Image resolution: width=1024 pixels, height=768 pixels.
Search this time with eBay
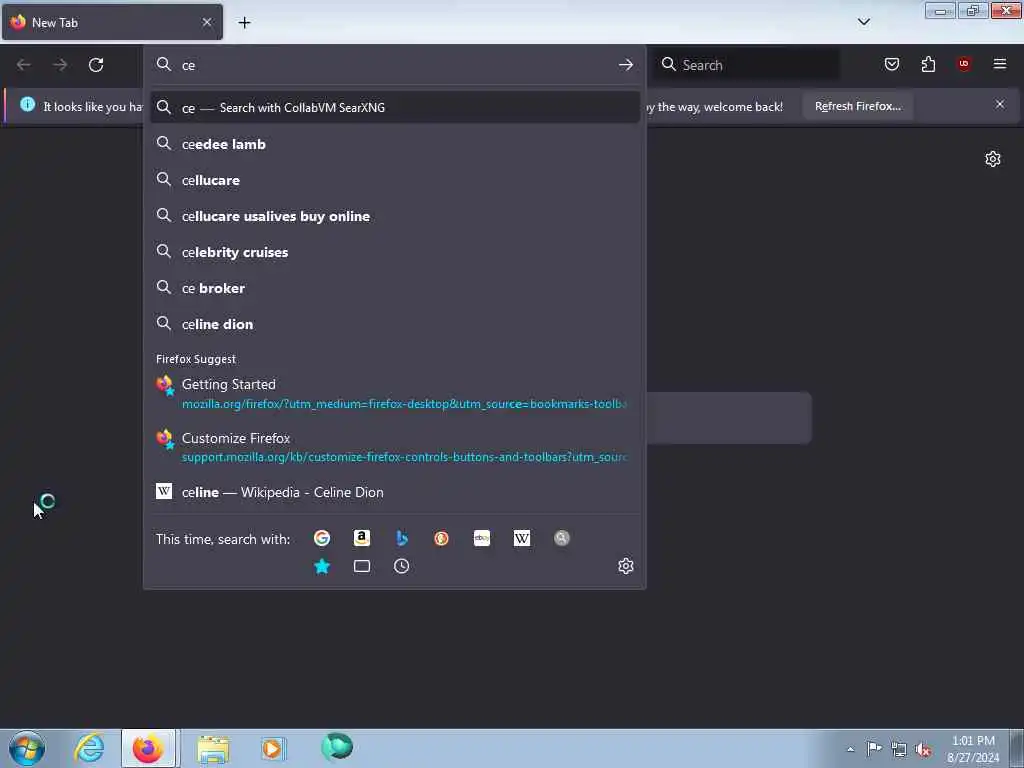coord(482,538)
